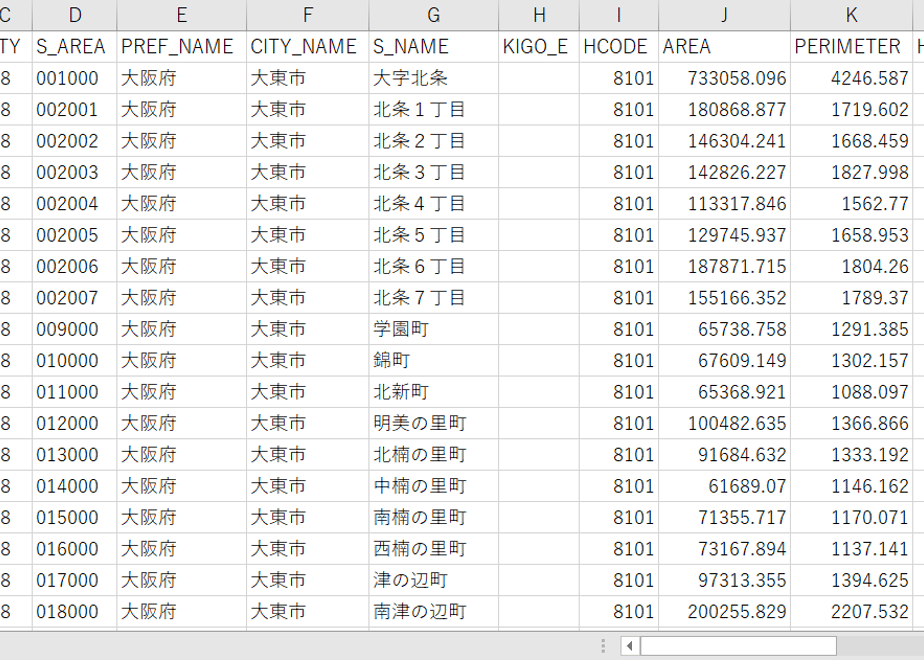Click the horizontal scrollbar left arrow
The image size is (924, 660).
coord(630,646)
